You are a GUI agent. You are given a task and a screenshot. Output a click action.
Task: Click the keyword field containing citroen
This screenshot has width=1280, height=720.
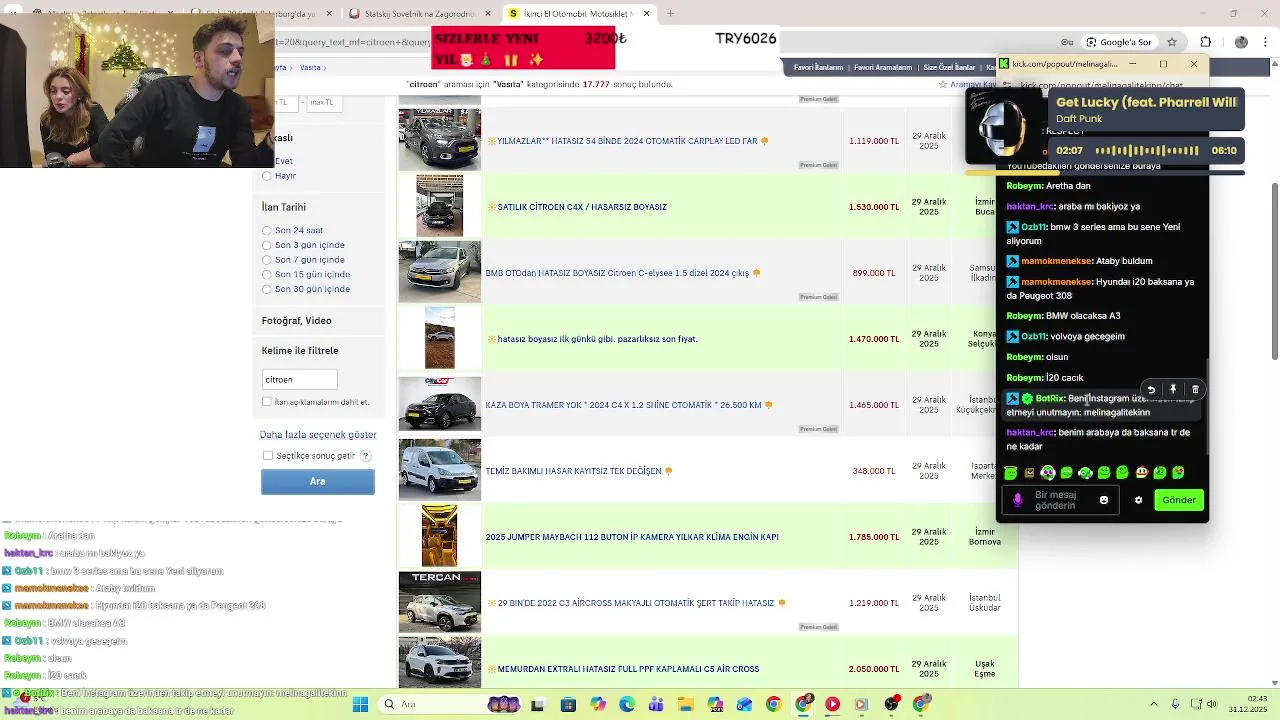[299, 380]
